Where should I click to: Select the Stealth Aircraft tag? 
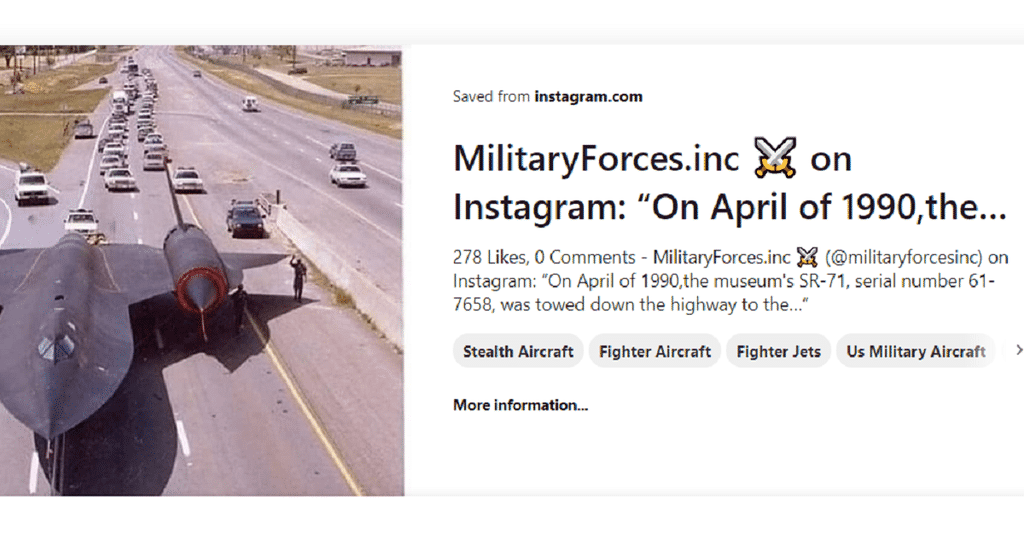coord(518,351)
